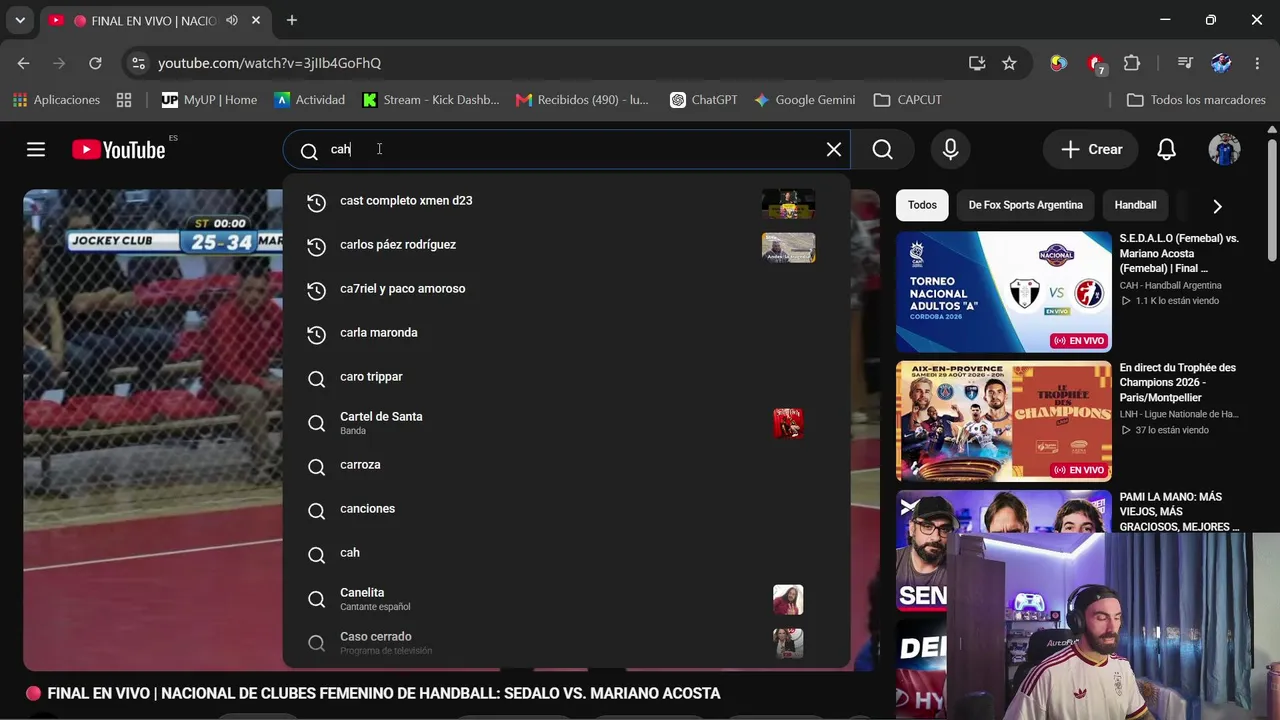Start voice search with the microphone
This screenshot has width=1280, height=720.
tap(951, 150)
